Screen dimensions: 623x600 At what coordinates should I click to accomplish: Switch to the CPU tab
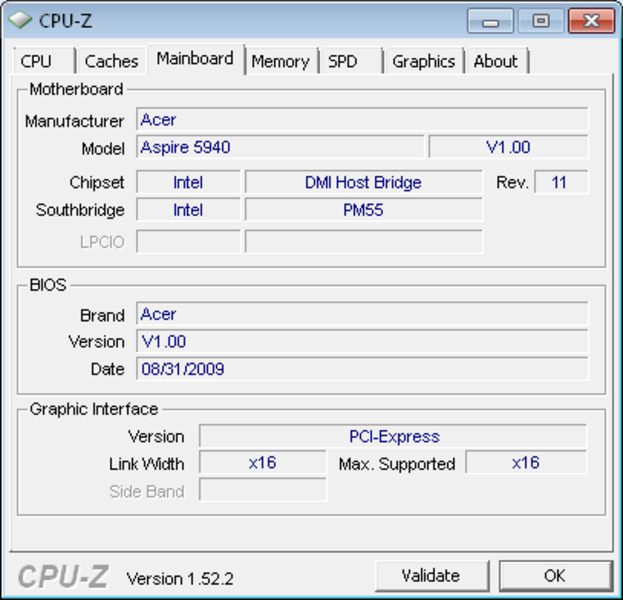pyautogui.click(x=44, y=61)
